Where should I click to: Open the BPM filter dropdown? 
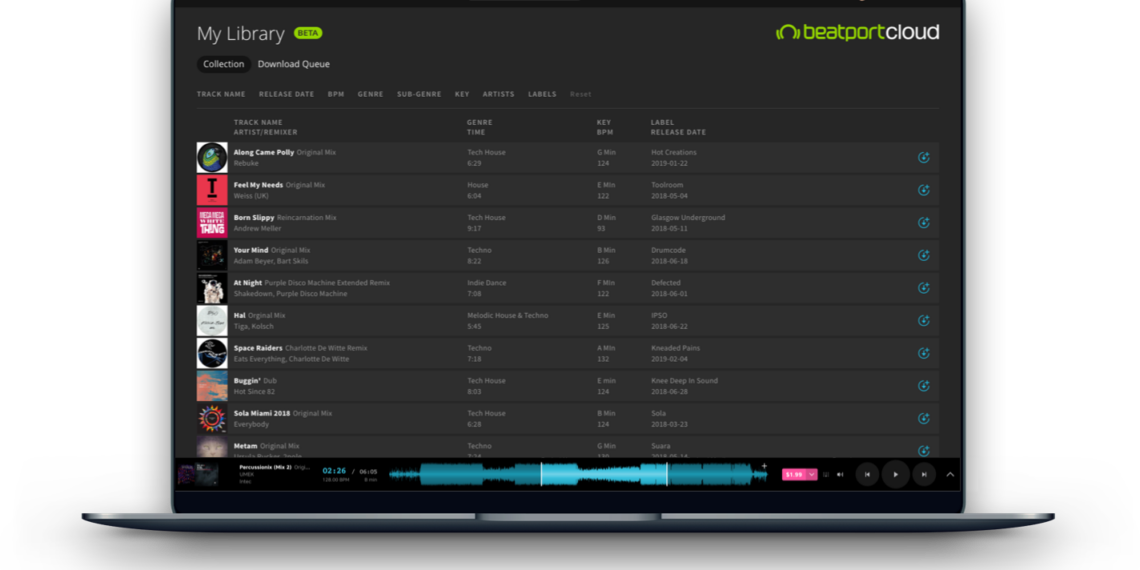[336, 94]
